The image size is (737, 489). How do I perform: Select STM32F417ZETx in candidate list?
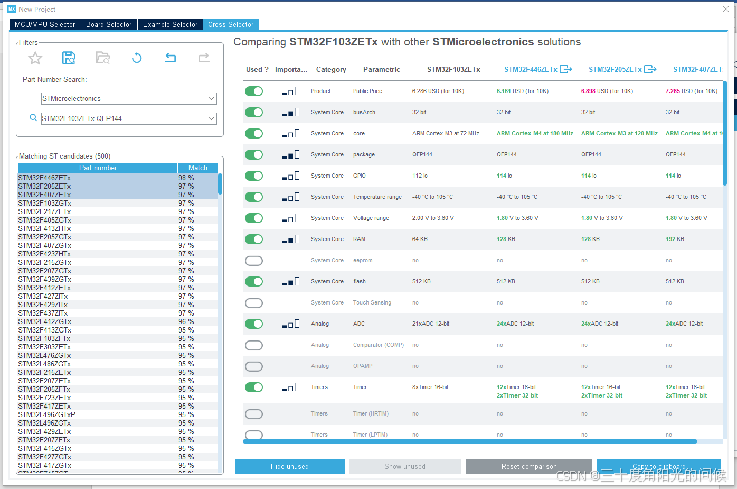click(118, 406)
